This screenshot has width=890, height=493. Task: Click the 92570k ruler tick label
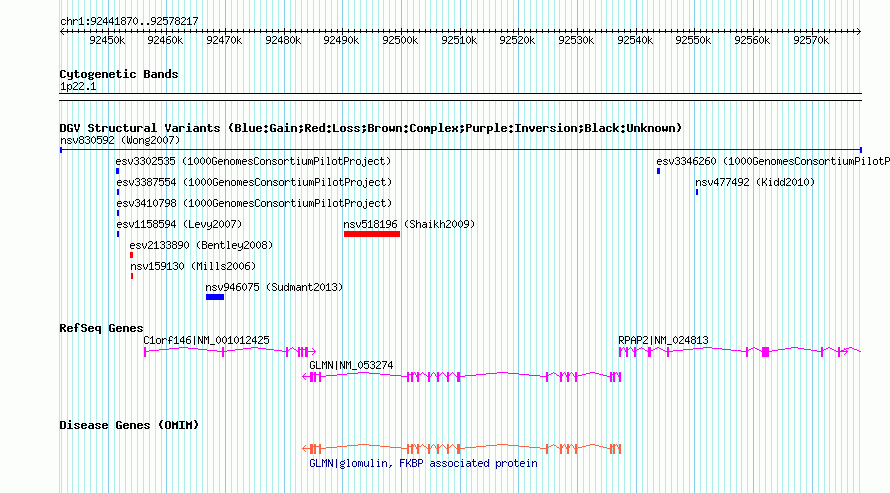coord(811,40)
